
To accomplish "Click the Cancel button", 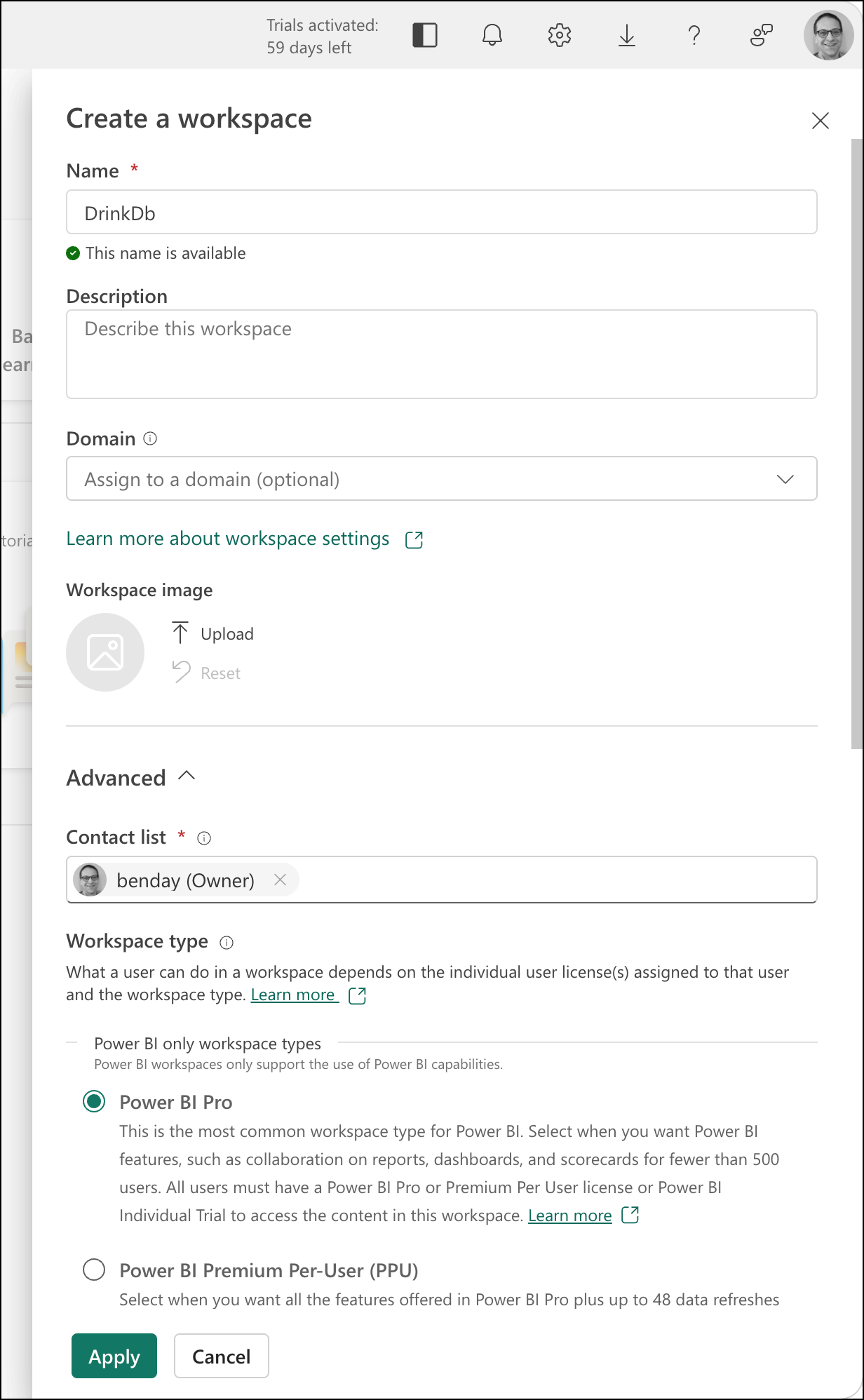I will (222, 1356).
